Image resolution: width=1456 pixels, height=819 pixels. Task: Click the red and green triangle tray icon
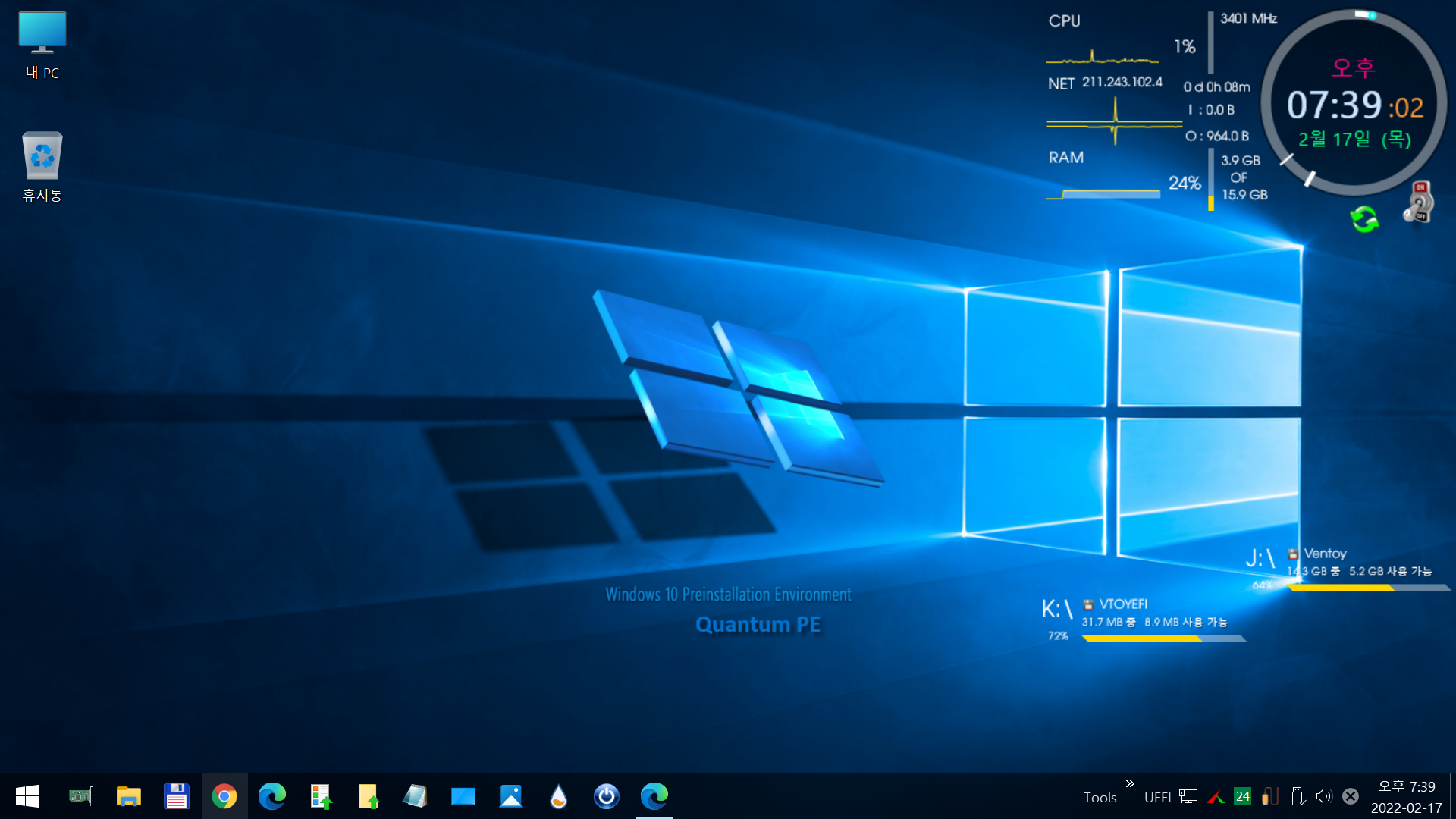[1216, 797]
